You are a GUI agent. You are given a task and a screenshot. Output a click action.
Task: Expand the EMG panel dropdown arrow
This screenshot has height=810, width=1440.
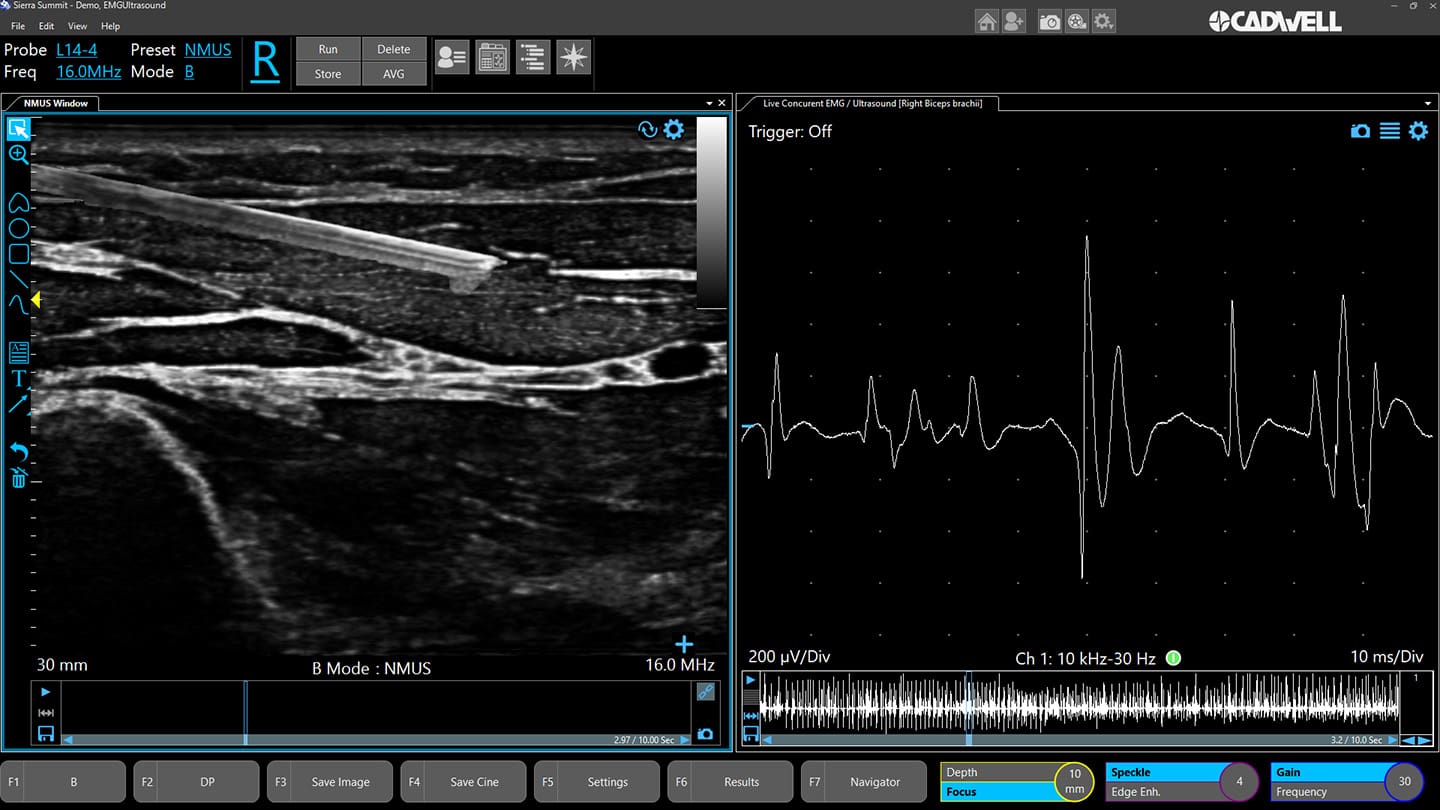click(x=1428, y=103)
